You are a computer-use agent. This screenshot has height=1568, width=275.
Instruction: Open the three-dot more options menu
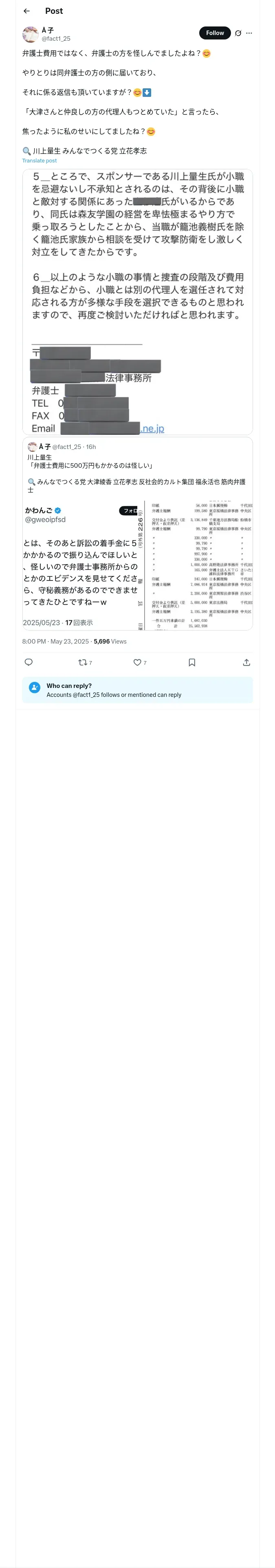tap(249, 33)
